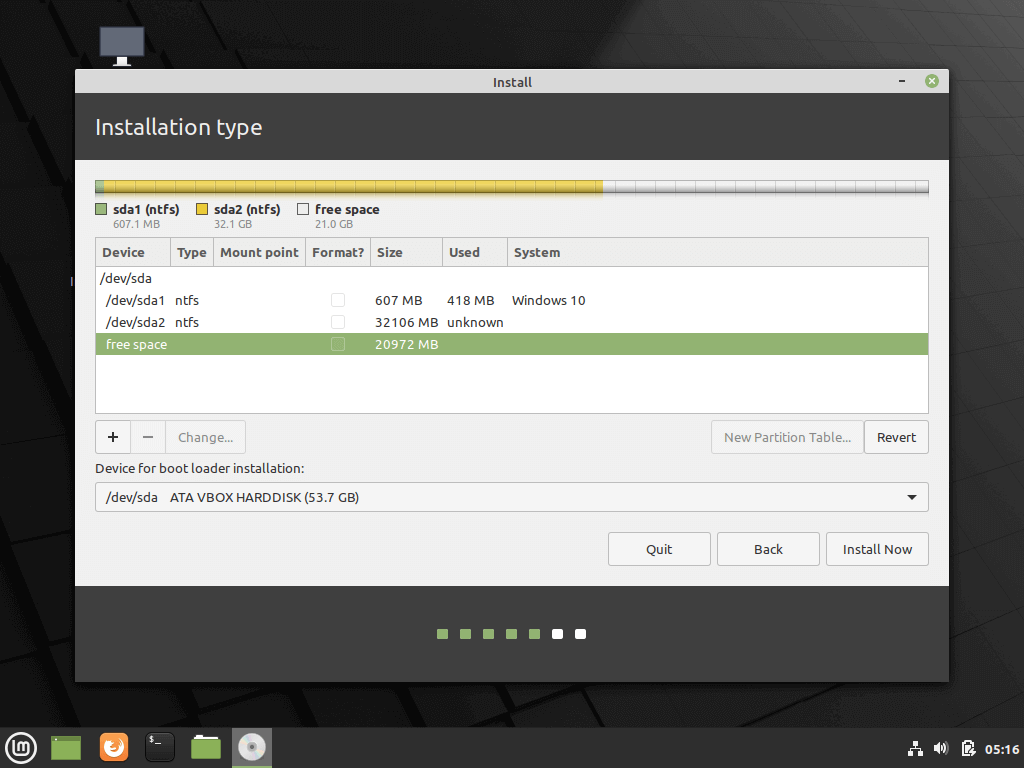This screenshot has height=768, width=1024.
Task: Click the minus icon to remove partition
Action: click(x=148, y=437)
